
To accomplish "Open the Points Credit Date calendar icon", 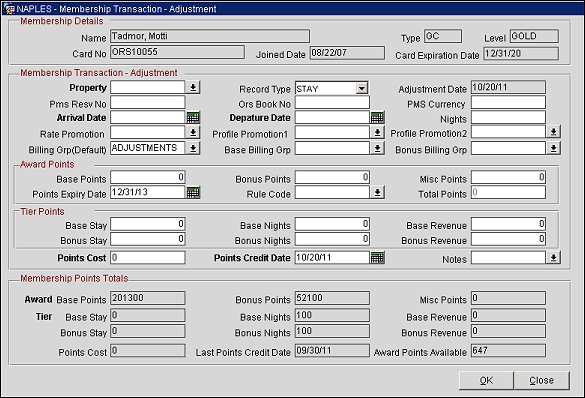I will 377,258.
